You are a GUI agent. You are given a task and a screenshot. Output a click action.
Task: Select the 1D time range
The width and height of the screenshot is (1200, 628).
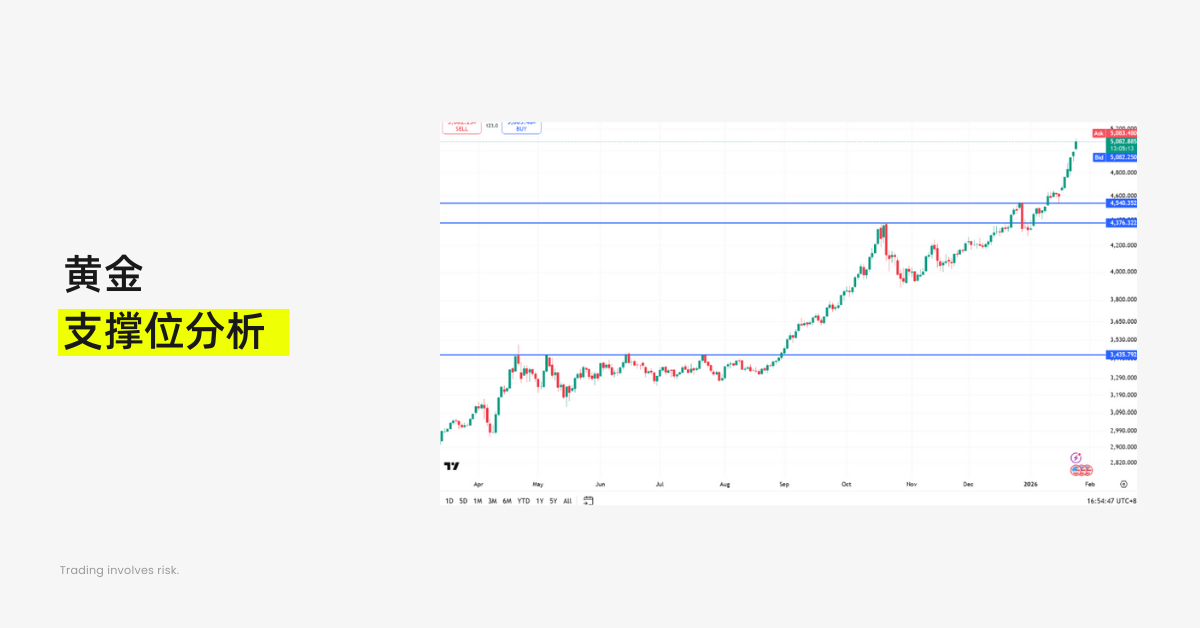click(449, 501)
